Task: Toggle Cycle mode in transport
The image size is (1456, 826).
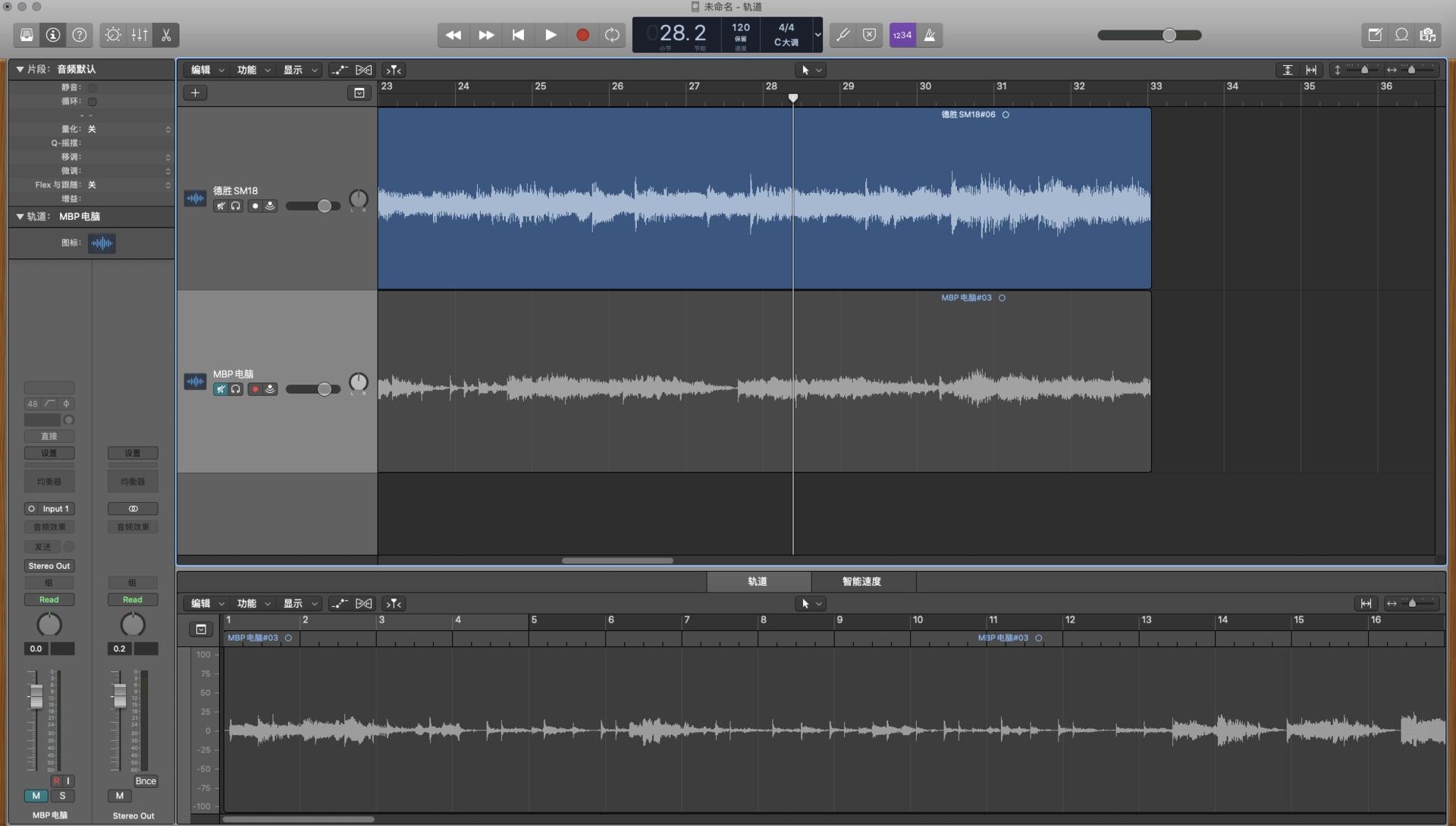Action: click(x=612, y=35)
